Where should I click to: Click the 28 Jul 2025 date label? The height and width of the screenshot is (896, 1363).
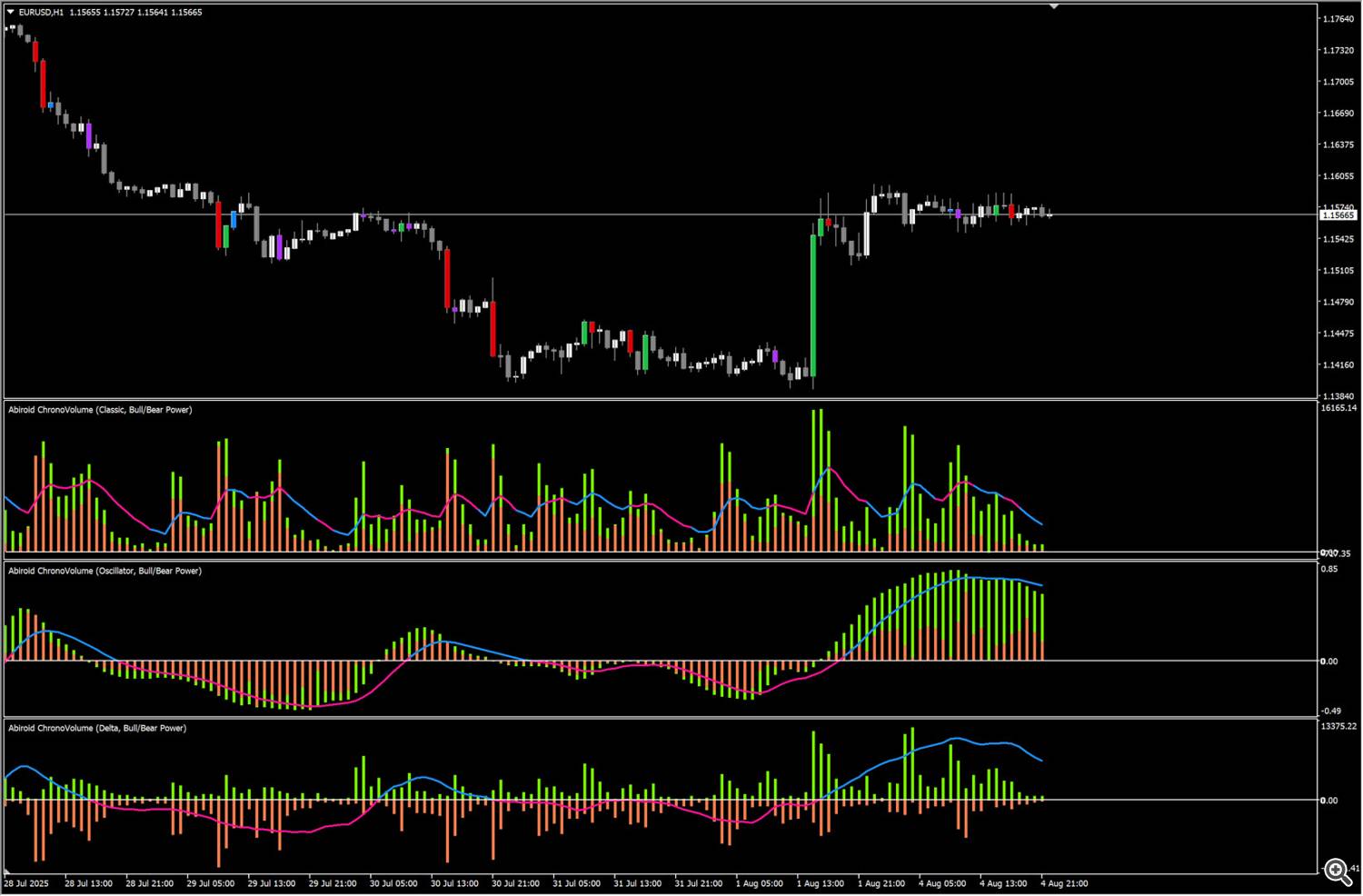(26, 883)
